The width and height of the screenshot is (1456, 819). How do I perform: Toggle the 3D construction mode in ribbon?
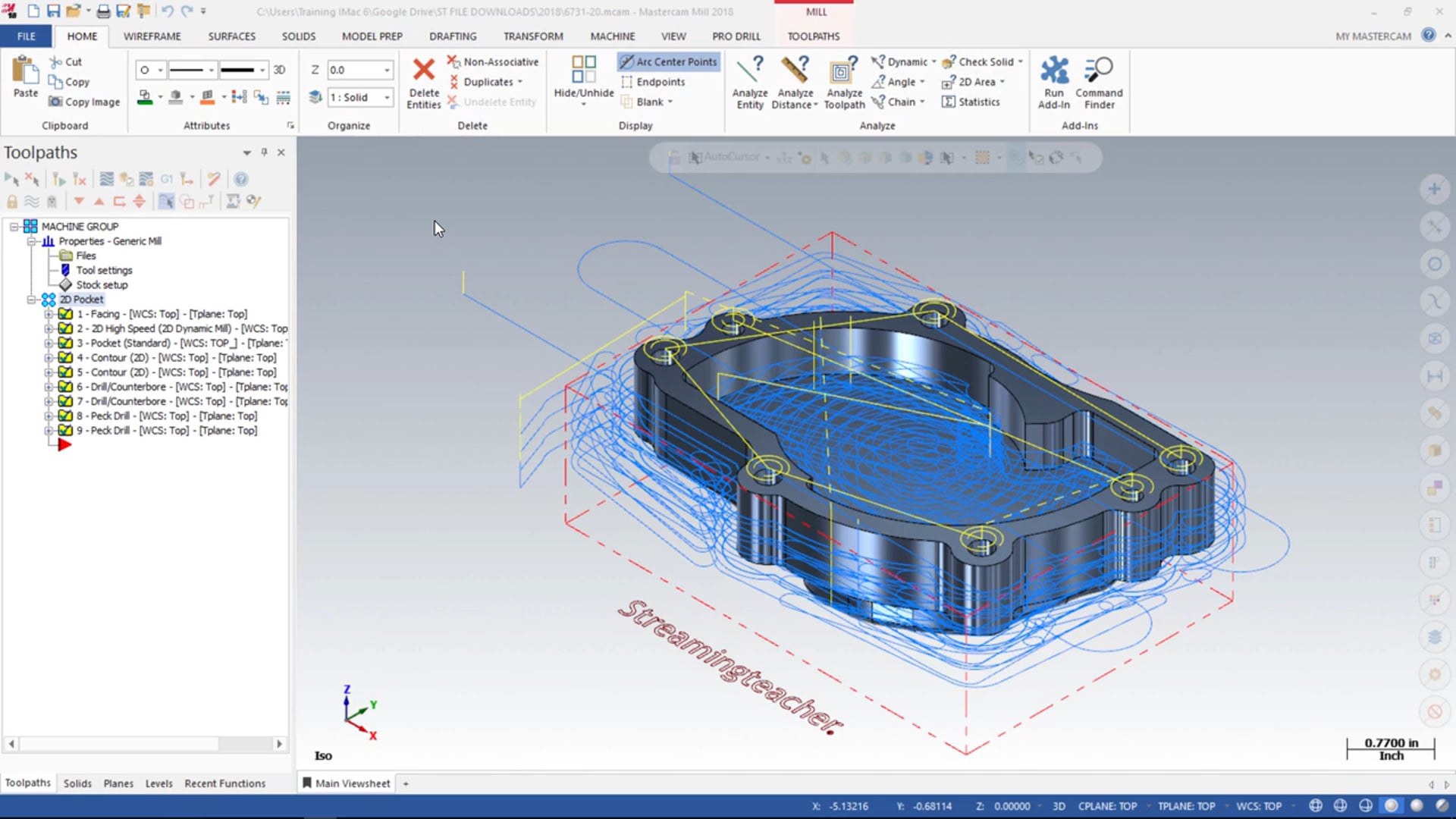point(279,70)
